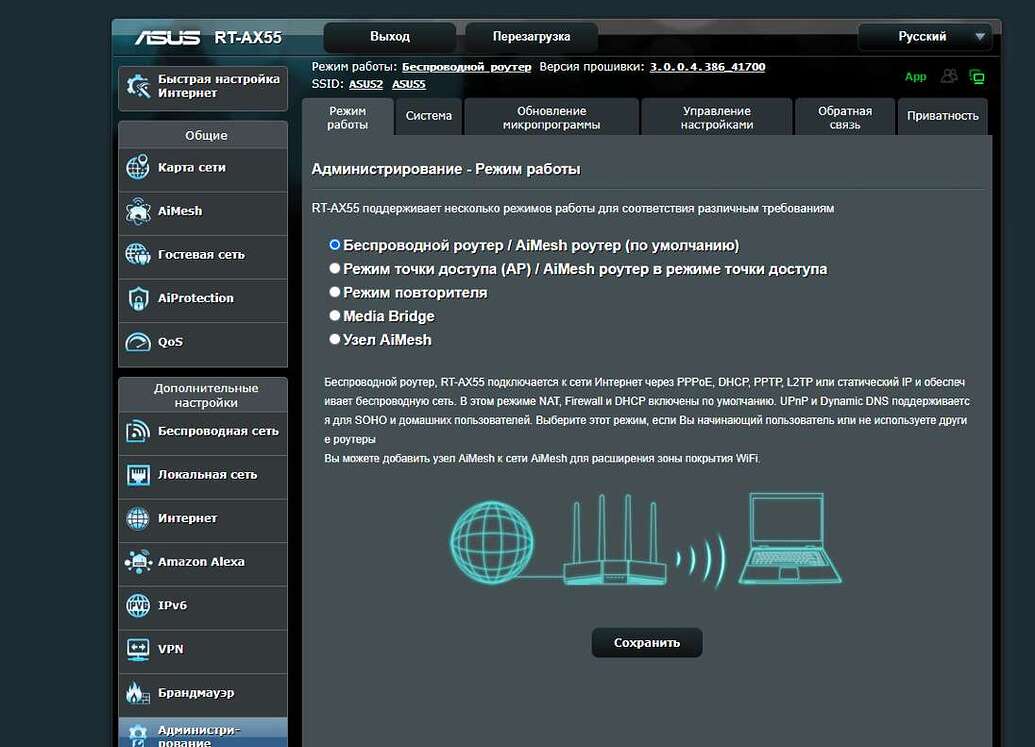Open the 'Обновление микропрограммы' tab
Image resolution: width=1035 pixels, height=747 pixels.
click(x=551, y=118)
